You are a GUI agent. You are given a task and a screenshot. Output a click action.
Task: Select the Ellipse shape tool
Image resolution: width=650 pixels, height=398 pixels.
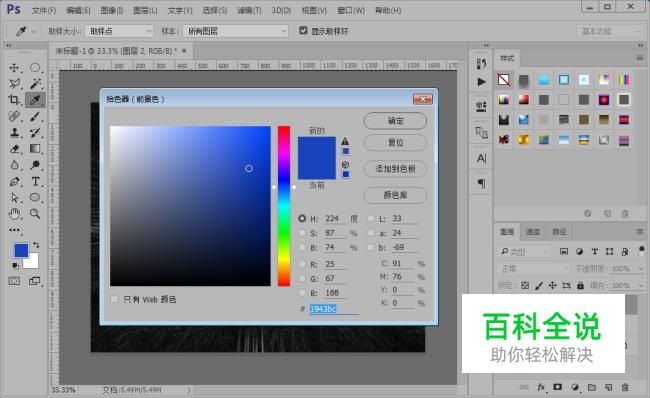(x=35, y=198)
